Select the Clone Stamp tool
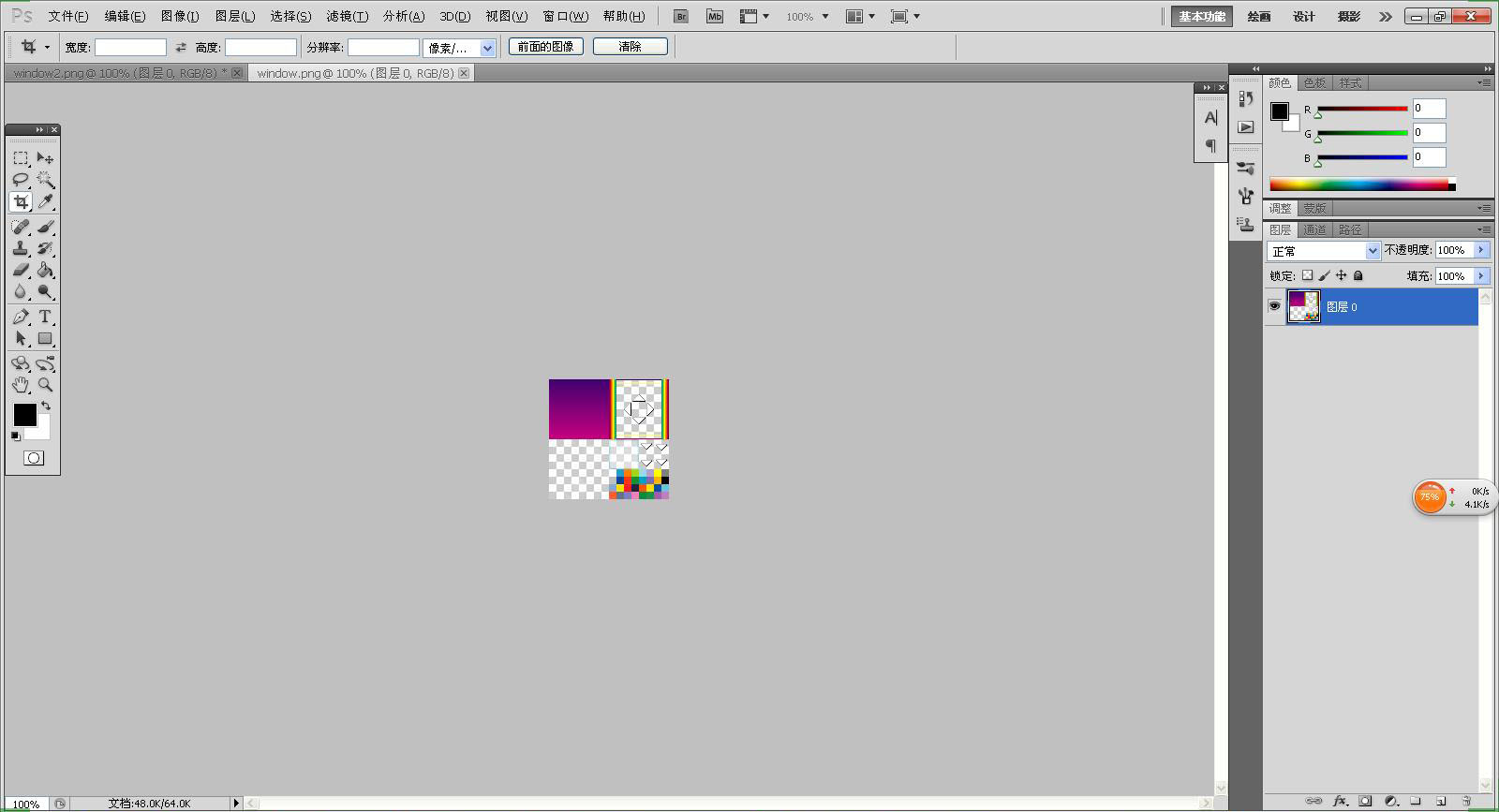 (21, 249)
